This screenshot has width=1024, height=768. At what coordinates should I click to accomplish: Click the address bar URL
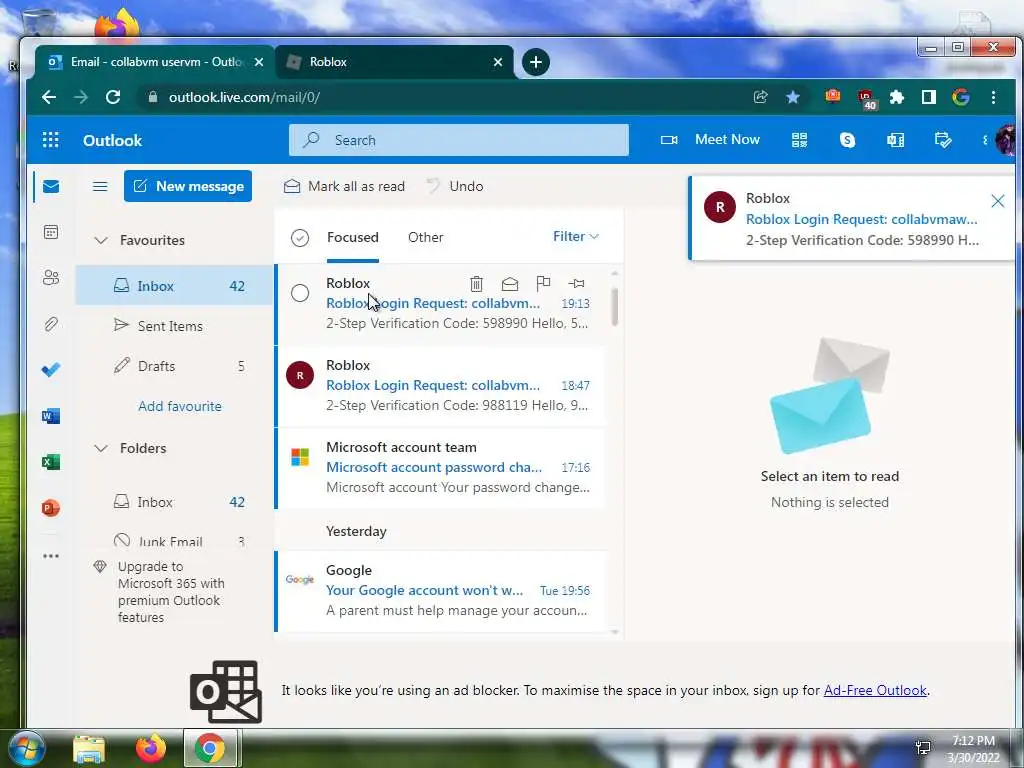[x=244, y=97]
